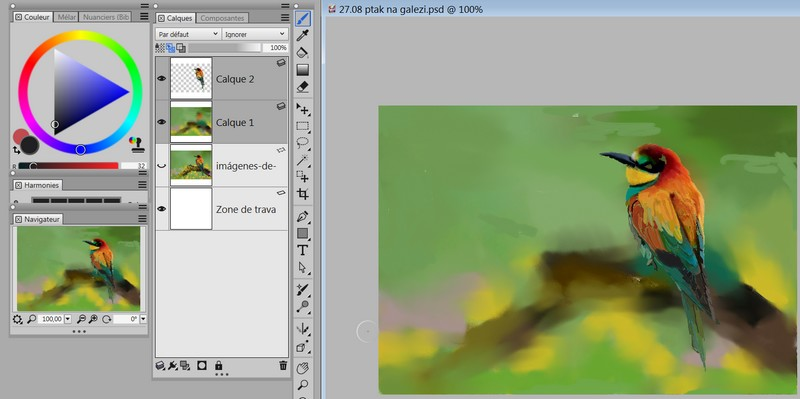This screenshot has width=800, height=399.
Task: Hide the Calque 2 layer
Action: [162, 79]
